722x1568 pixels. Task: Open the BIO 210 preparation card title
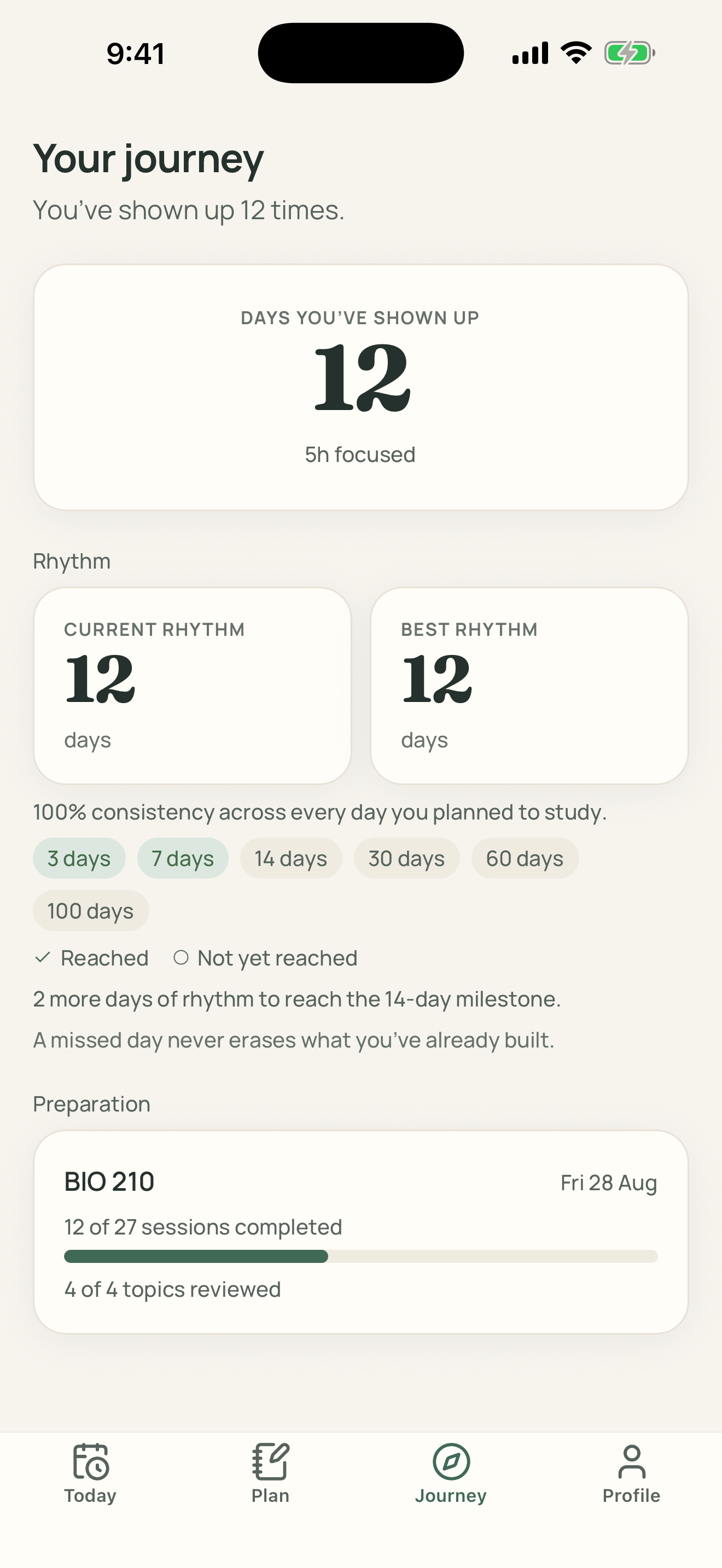[109, 1181]
